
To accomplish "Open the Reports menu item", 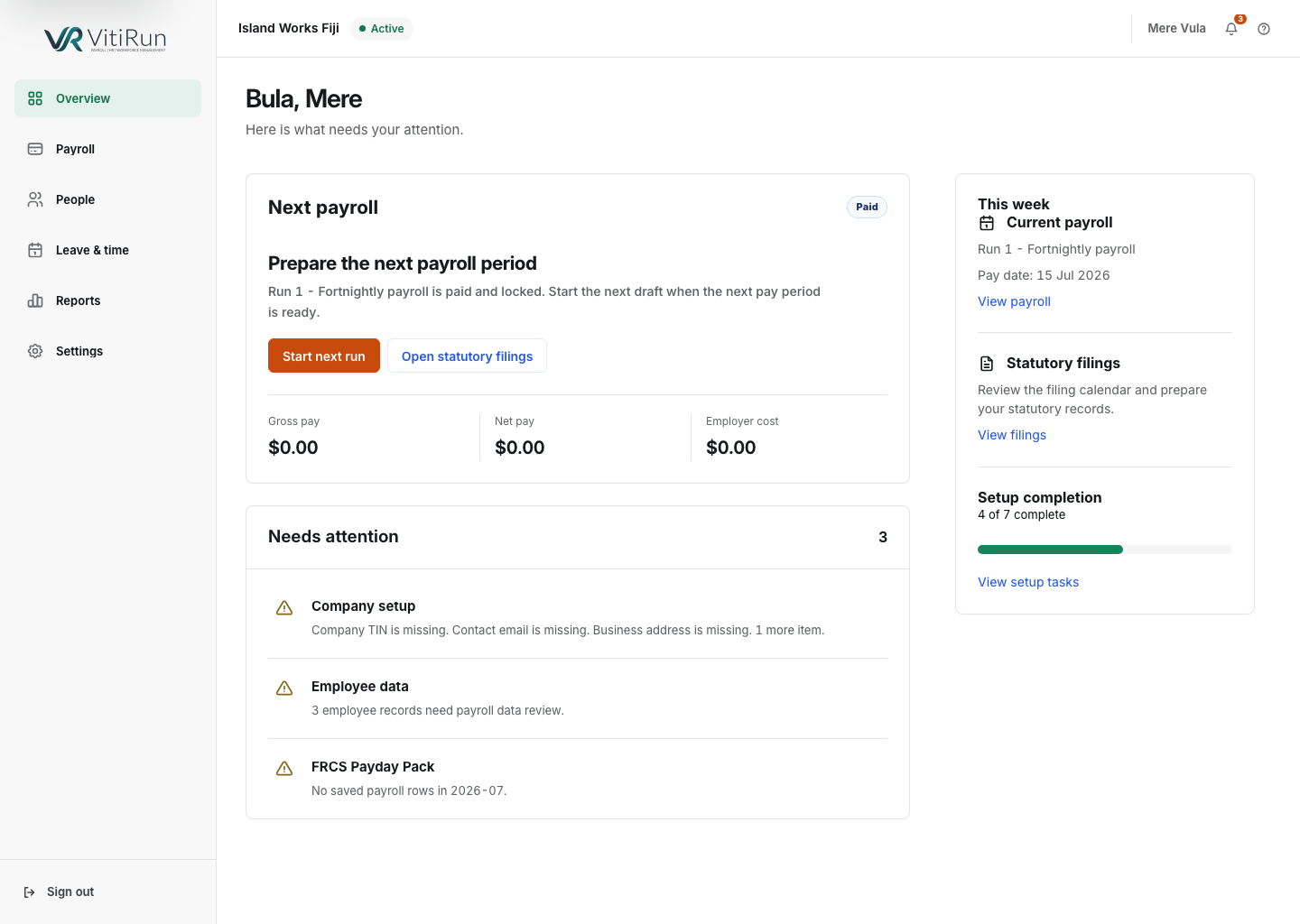I will tap(107, 300).
